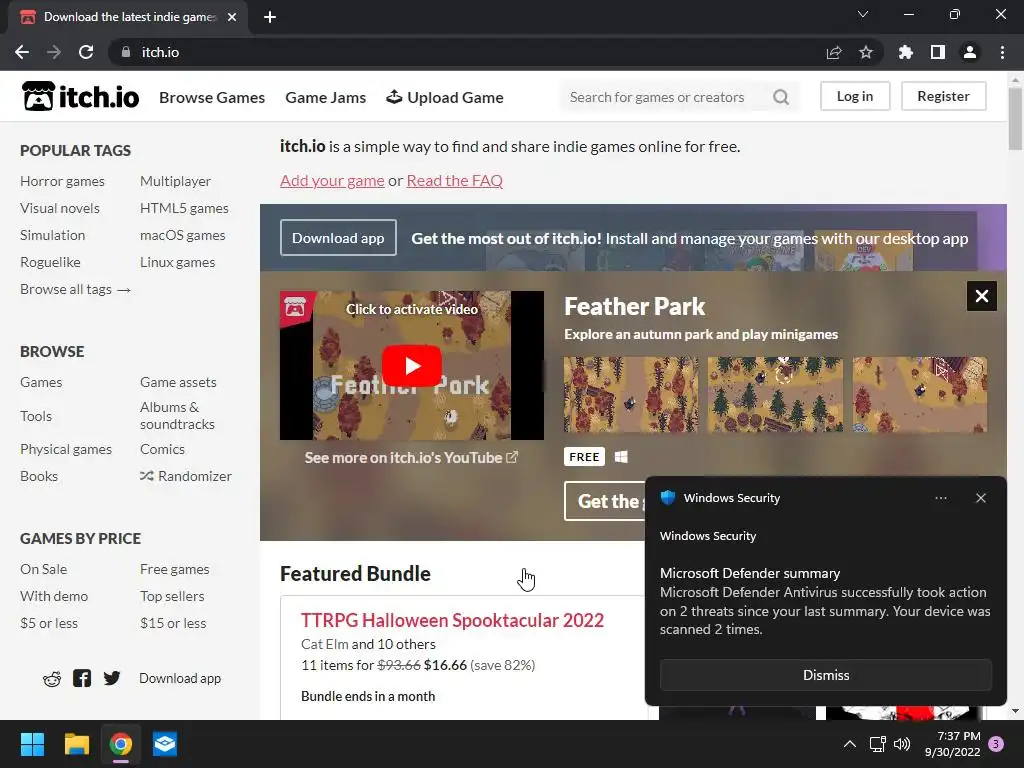Click the share page icon
1024x768 pixels.
[x=834, y=52]
